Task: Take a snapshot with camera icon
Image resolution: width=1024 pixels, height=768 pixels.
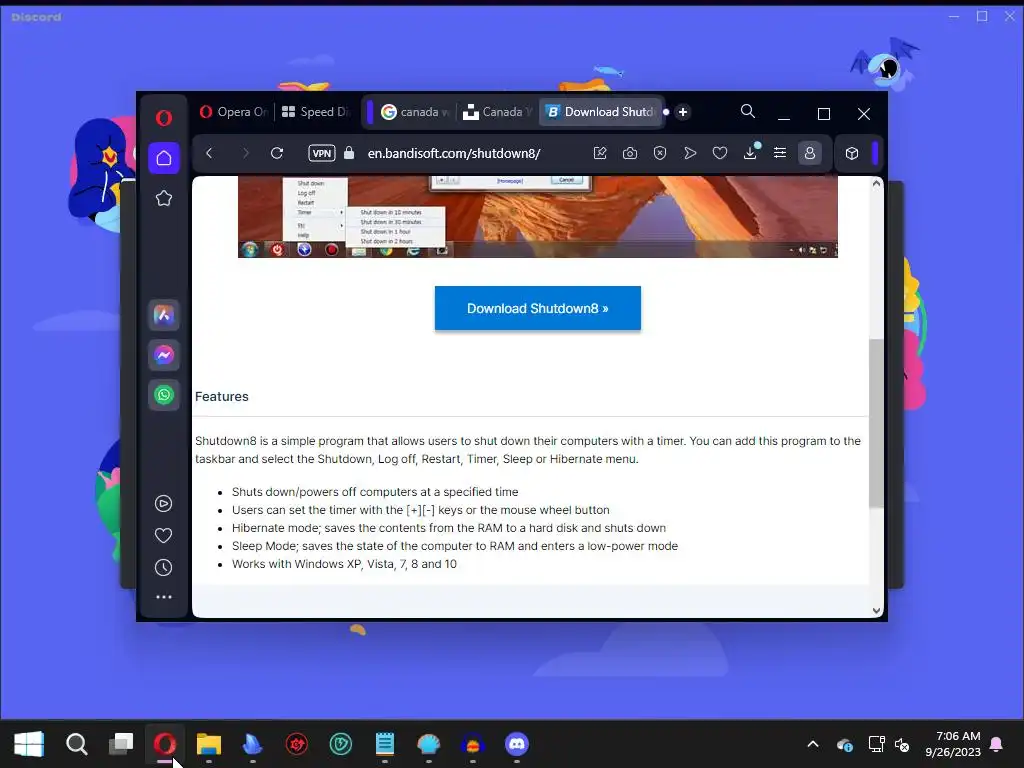Action: click(x=630, y=153)
